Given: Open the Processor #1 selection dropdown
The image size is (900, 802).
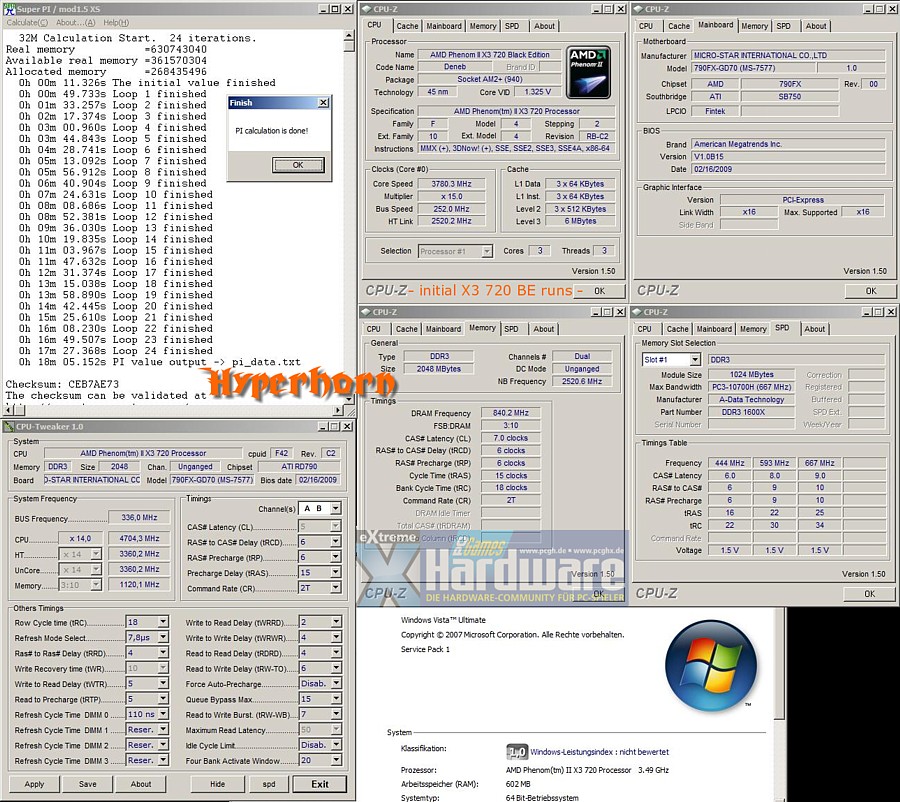Looking at the screenshot, I should coord(487,251).
